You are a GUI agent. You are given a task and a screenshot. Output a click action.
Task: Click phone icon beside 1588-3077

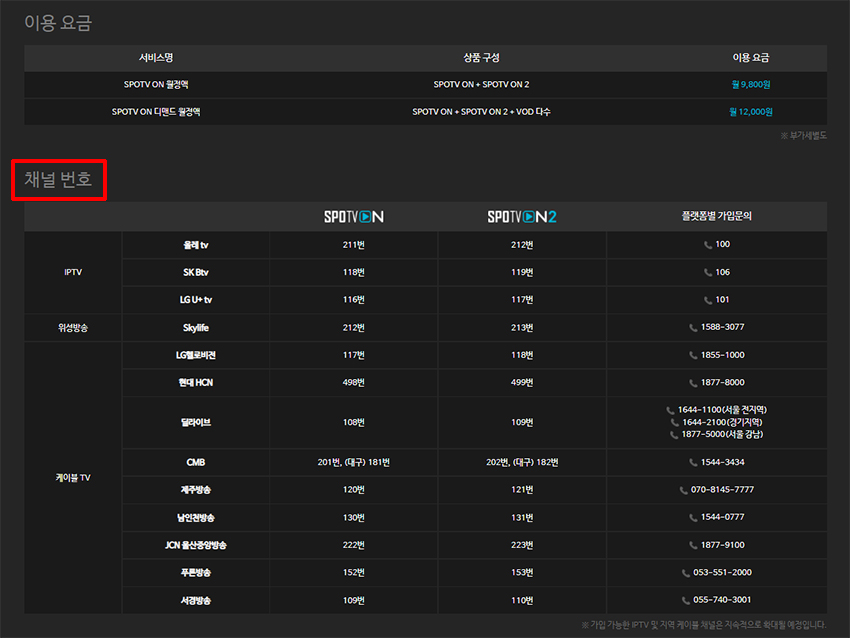(x=693, y=328)
